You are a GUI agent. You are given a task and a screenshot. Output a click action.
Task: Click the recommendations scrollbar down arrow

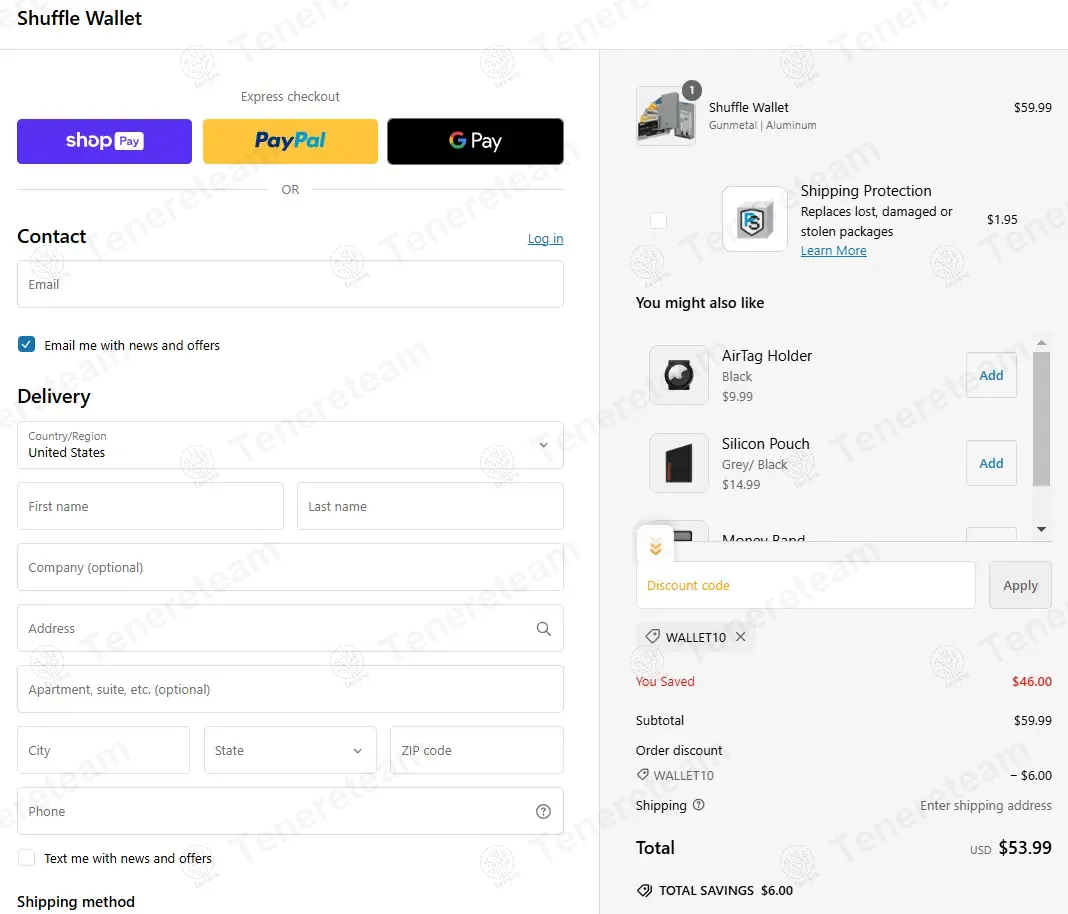1041,529
